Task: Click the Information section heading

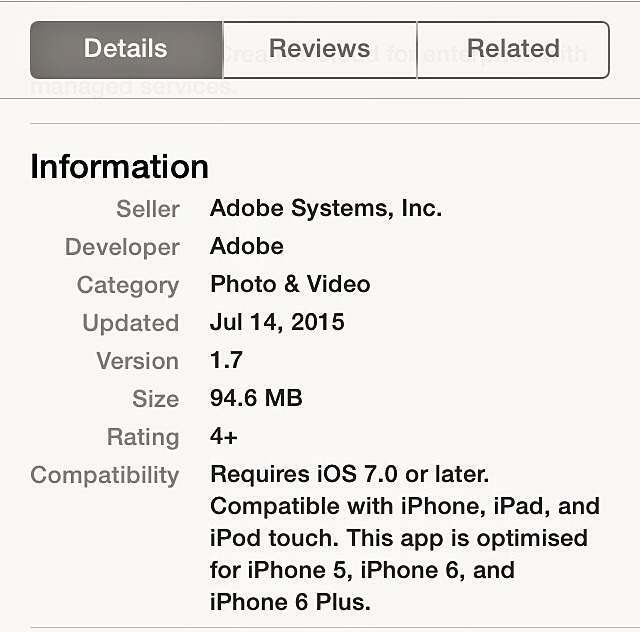Action: point(119,166)
